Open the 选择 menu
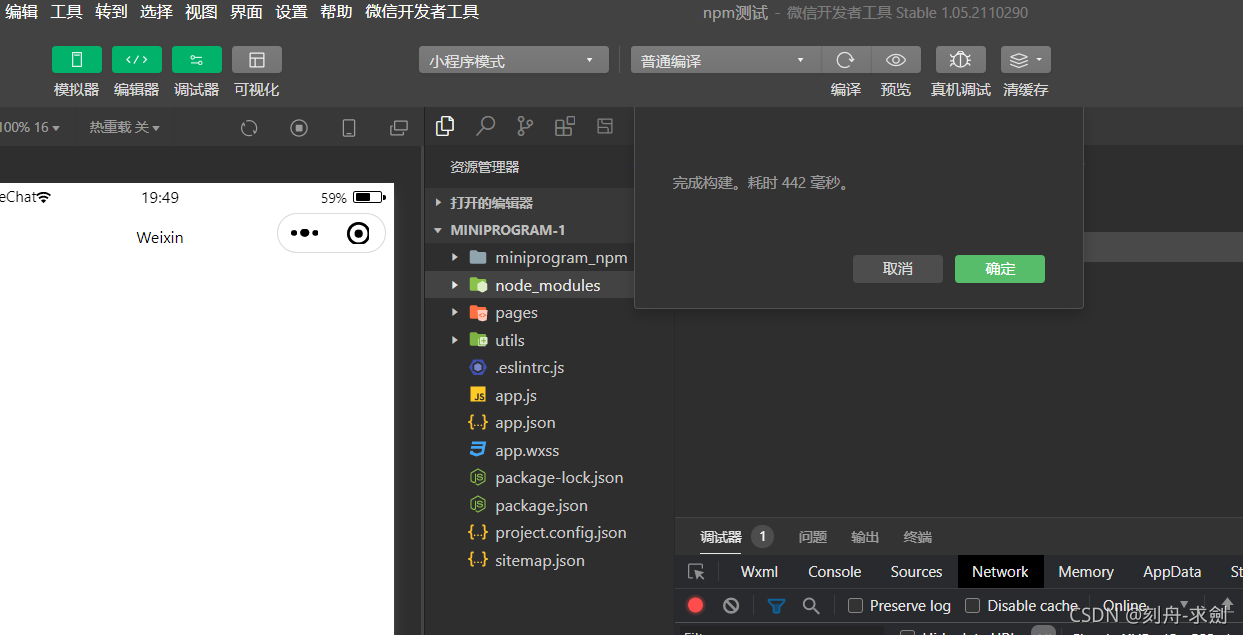The image size is (1243, 635). point(156,12)
